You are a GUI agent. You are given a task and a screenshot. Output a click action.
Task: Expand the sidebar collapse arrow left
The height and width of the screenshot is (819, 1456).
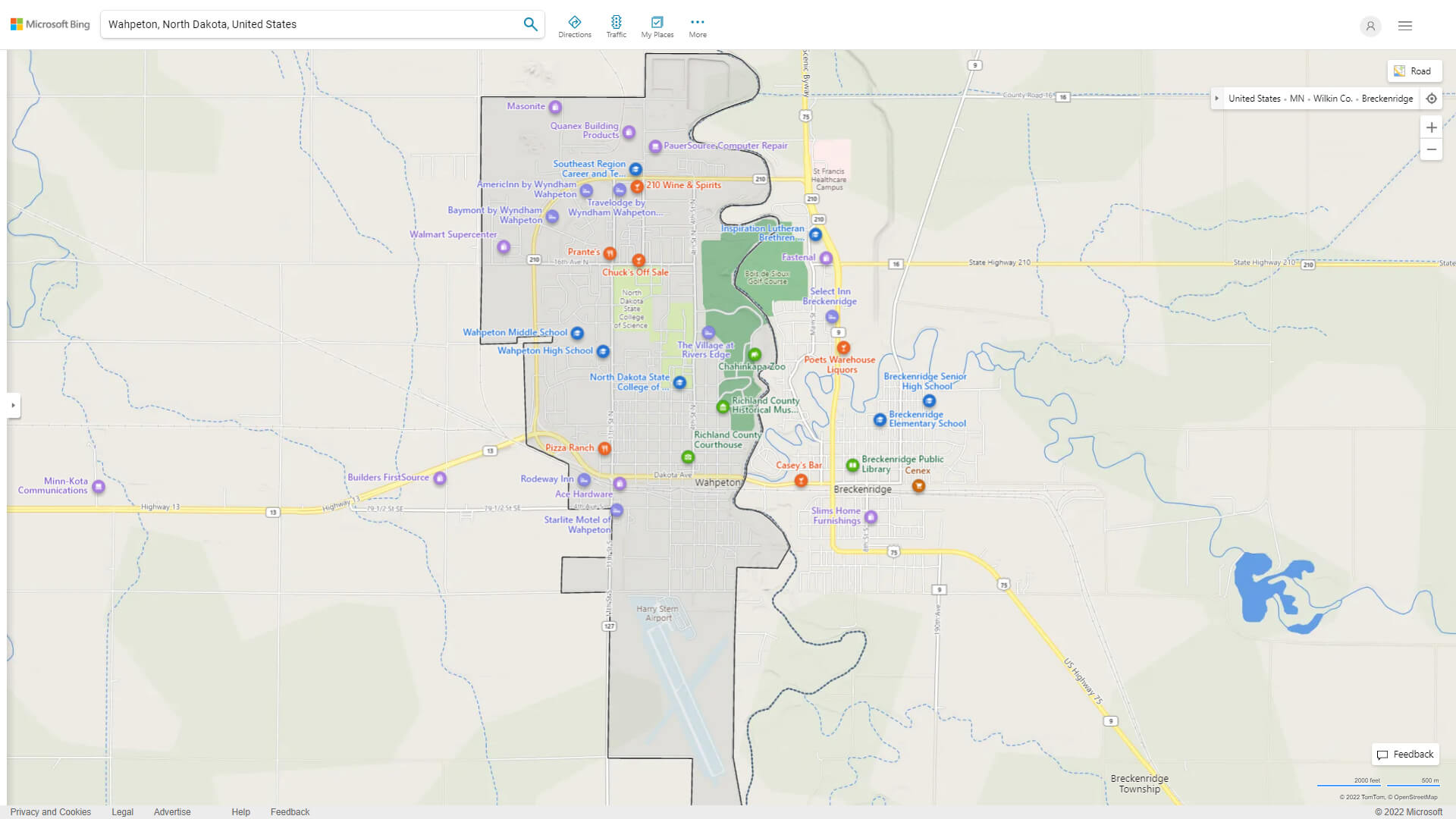[x=12, y=405]
